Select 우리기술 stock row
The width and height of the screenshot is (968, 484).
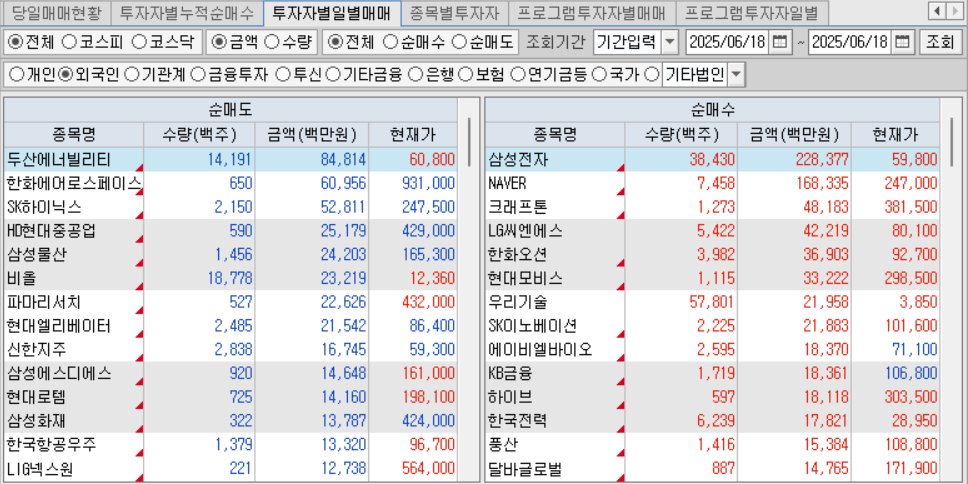coord(713,302)
